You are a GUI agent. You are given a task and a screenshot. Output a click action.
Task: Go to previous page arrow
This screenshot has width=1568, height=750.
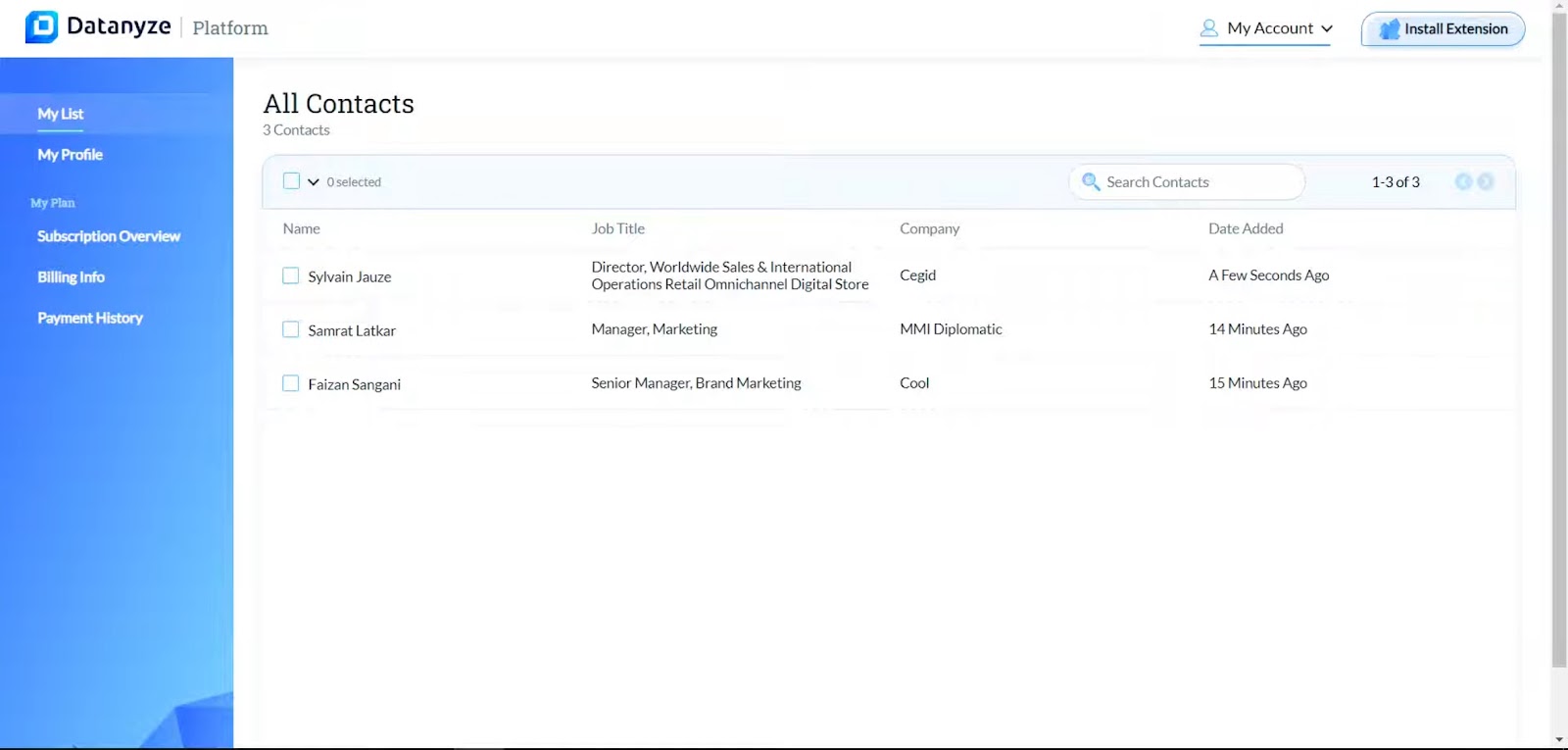pos(1463,181)
